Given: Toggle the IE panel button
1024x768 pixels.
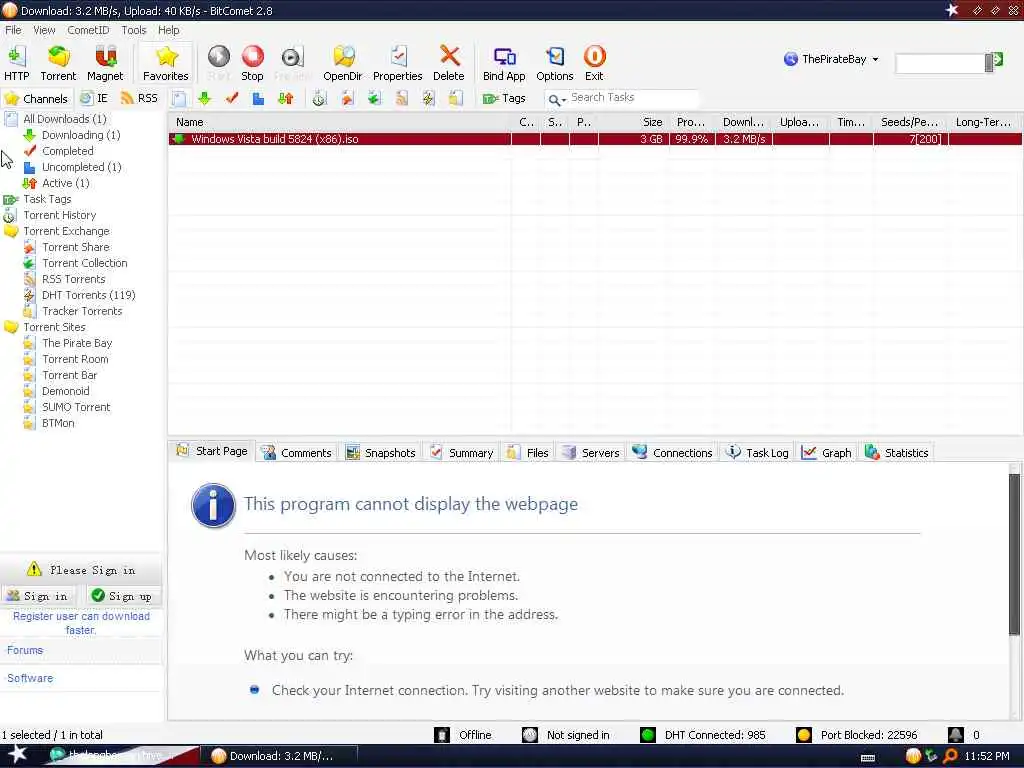Looking at the screenshot, I should pyautogui.click(x=93, y=99).
